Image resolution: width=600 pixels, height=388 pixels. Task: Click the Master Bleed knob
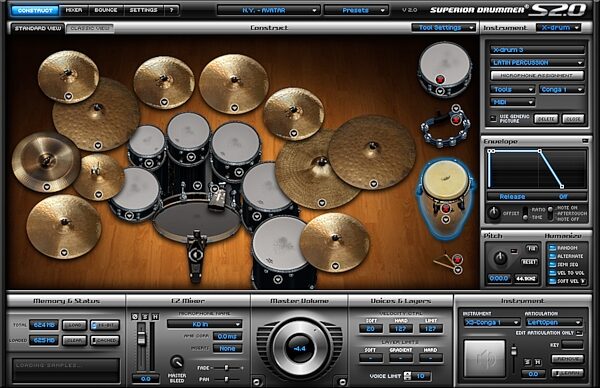coord(176,362)
